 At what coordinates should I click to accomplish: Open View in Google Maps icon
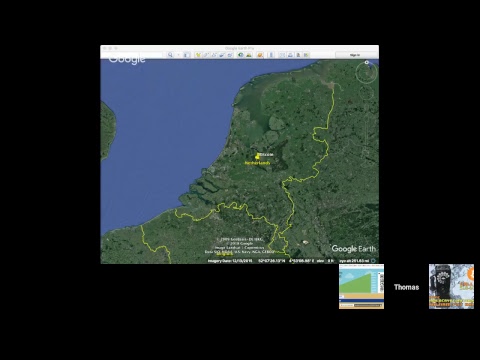tap(306, 55)
